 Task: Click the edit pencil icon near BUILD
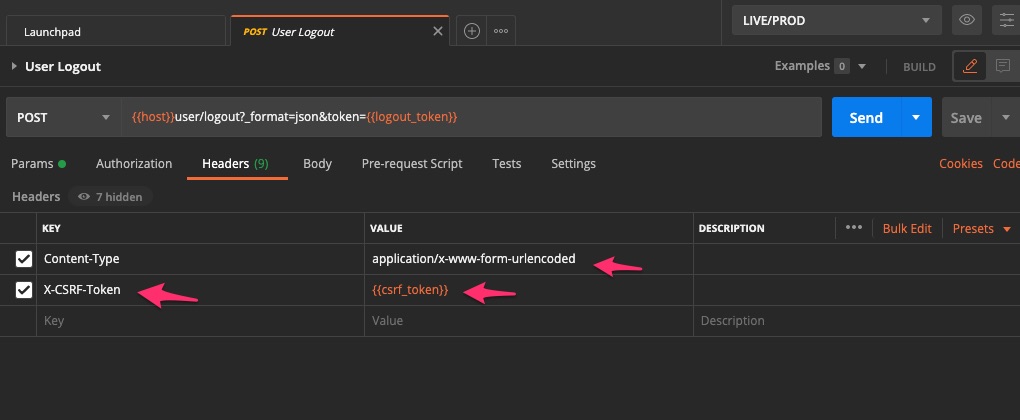[968, 67]
